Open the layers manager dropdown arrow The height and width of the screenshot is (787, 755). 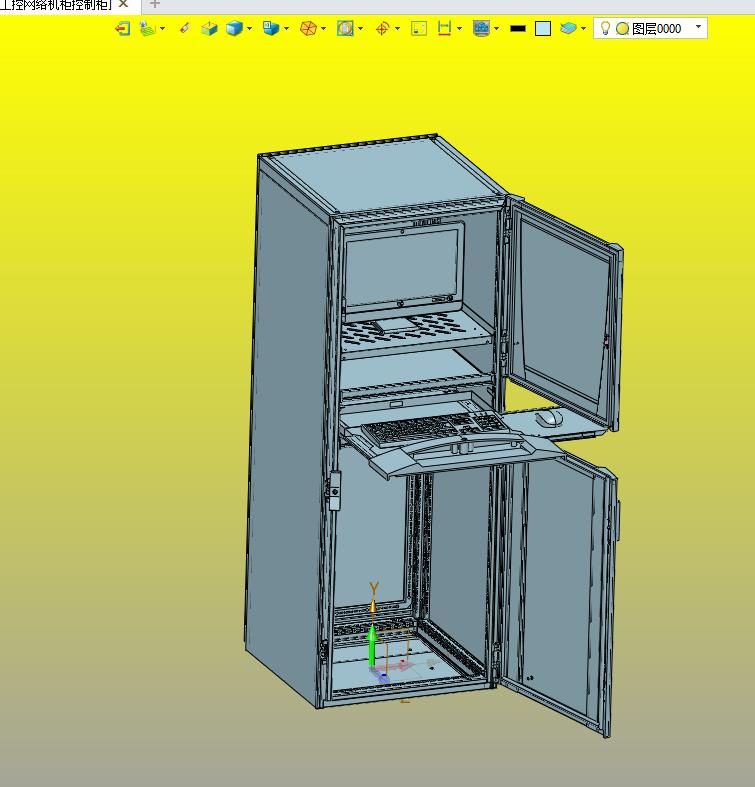pos(583,29)
